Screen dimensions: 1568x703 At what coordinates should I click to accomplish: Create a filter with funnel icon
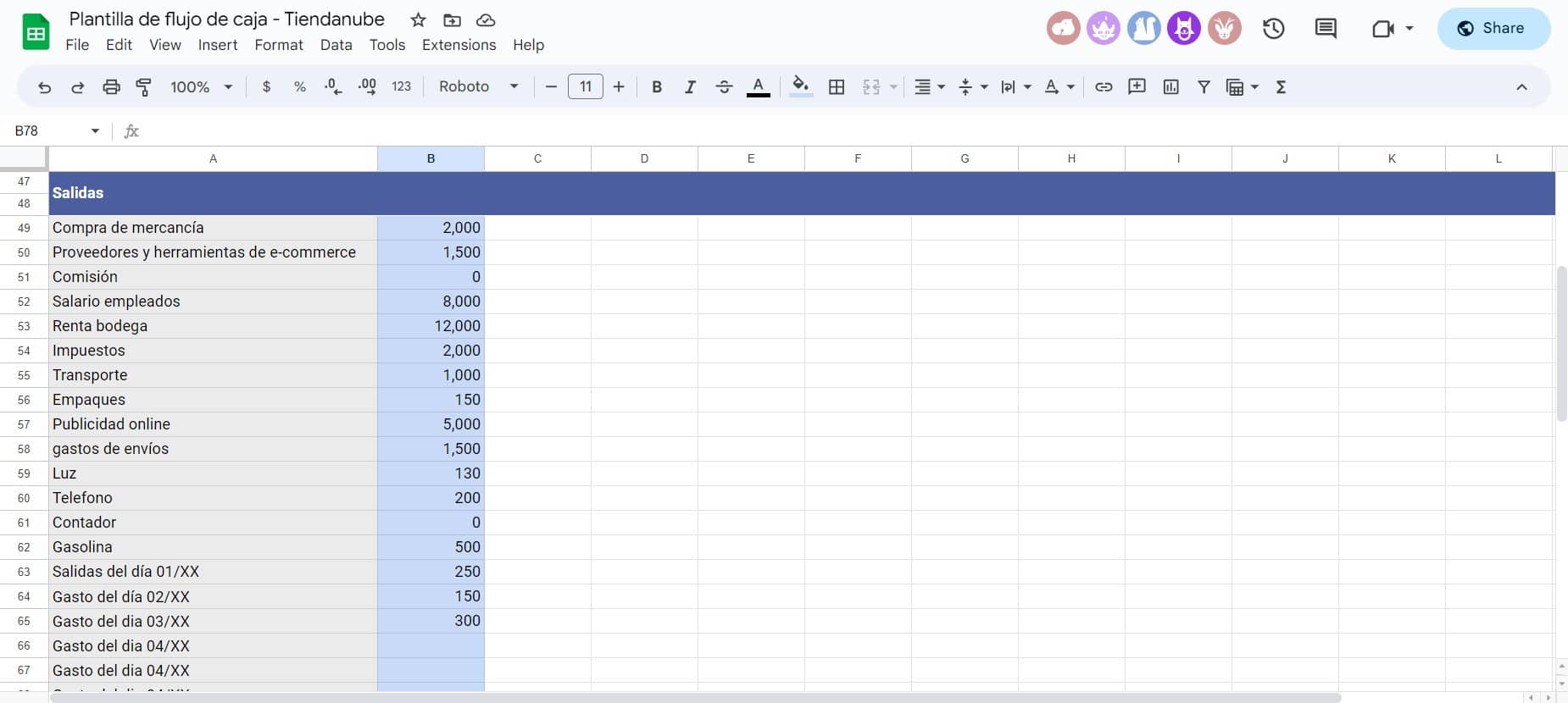1204,87
